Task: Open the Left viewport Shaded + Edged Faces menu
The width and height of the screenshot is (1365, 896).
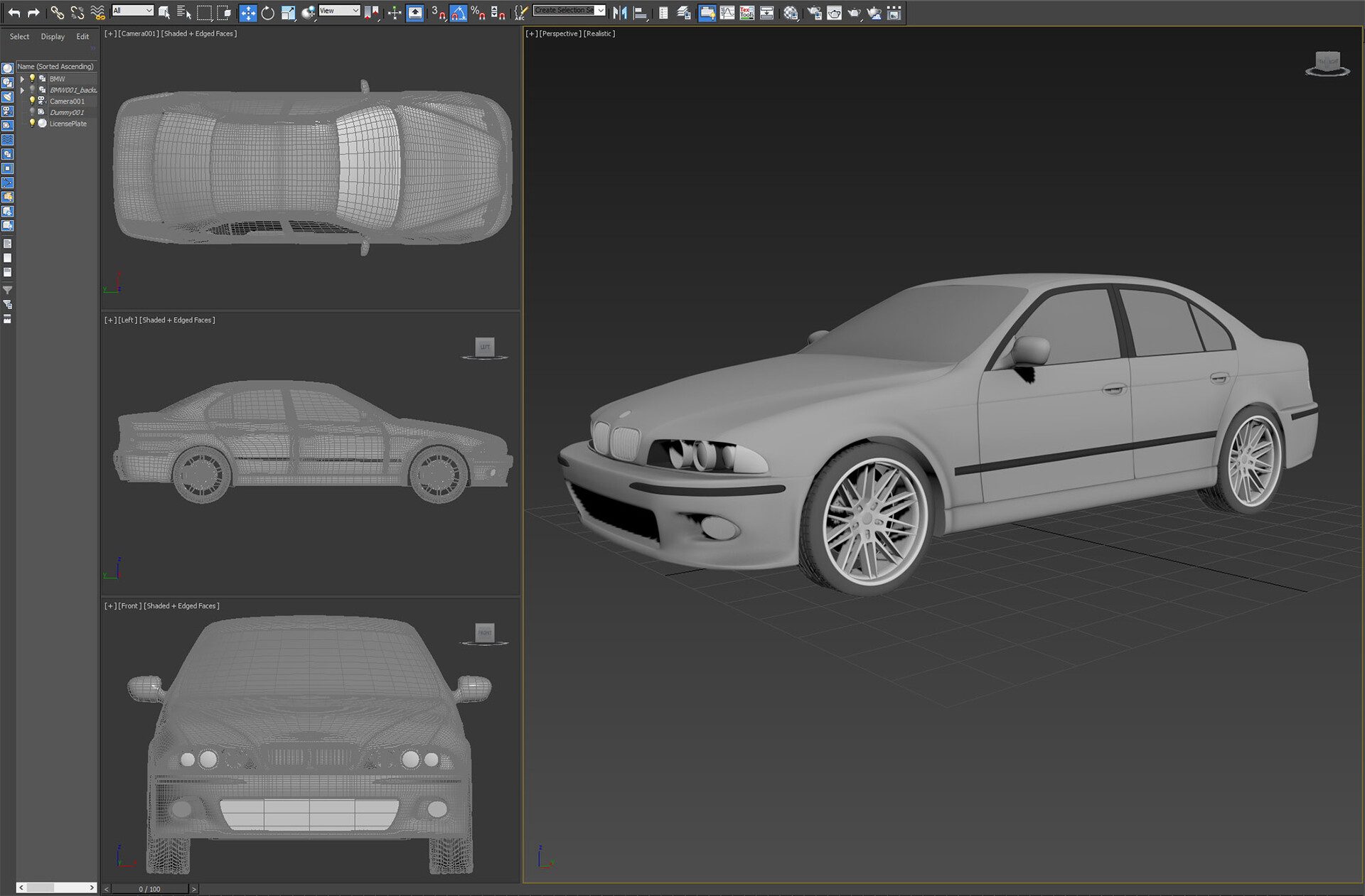Action: 177,320
